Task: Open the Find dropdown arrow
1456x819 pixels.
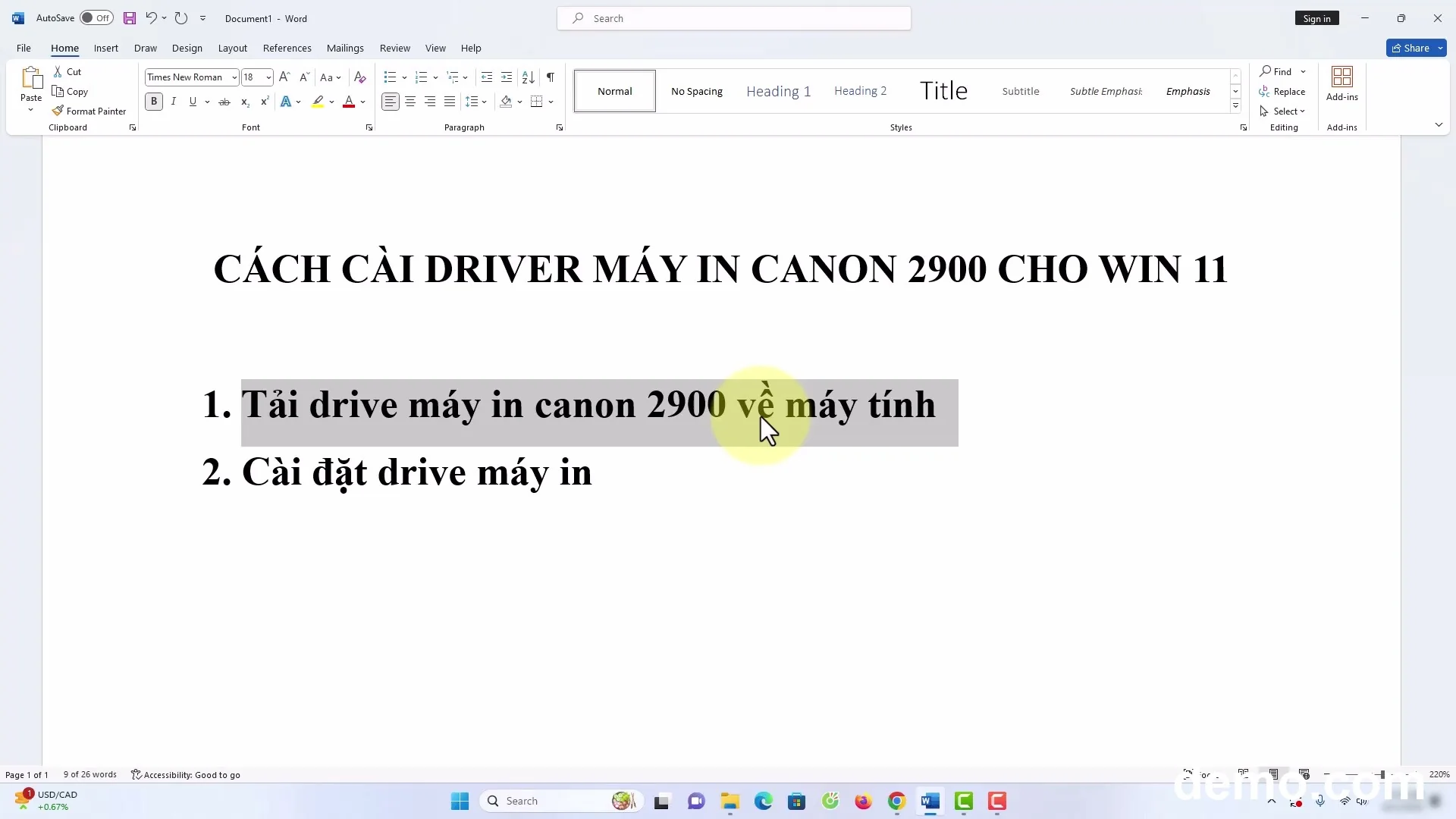Action: (1303, 71)
